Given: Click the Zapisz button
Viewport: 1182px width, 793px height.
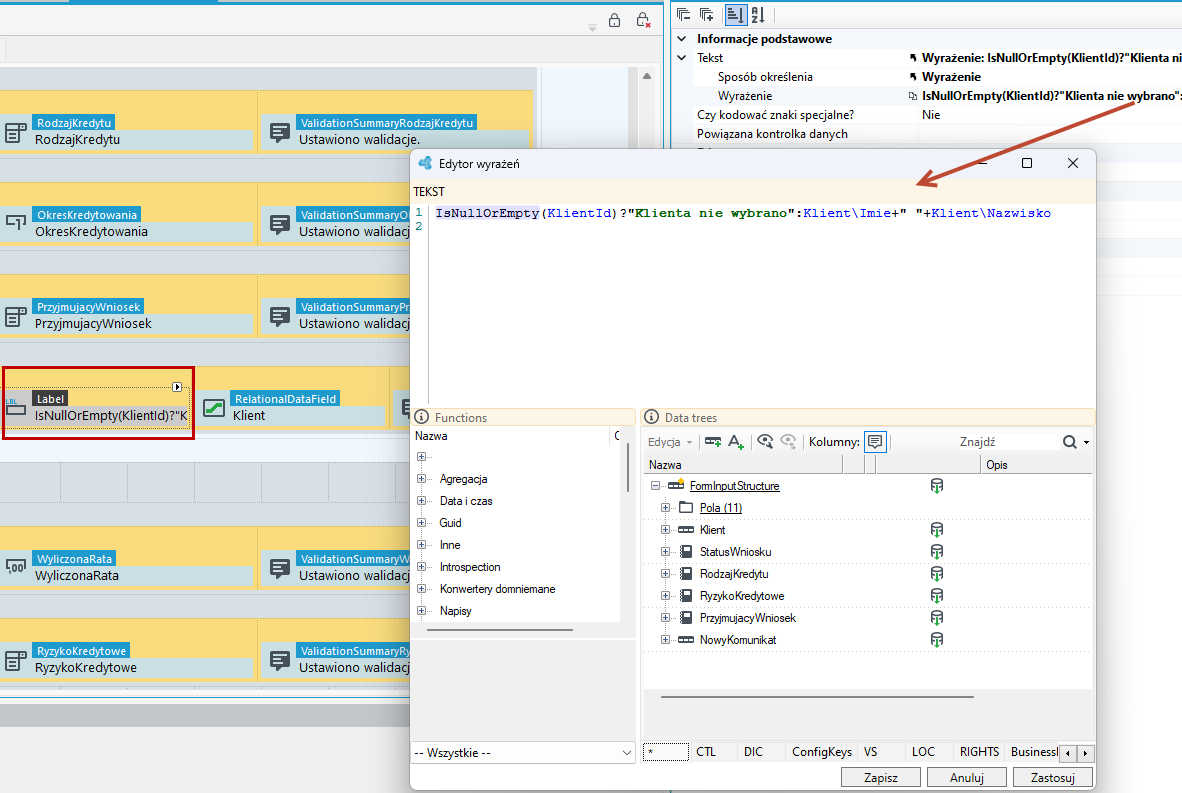Looking at the screenshot, I should pos(880,777).
